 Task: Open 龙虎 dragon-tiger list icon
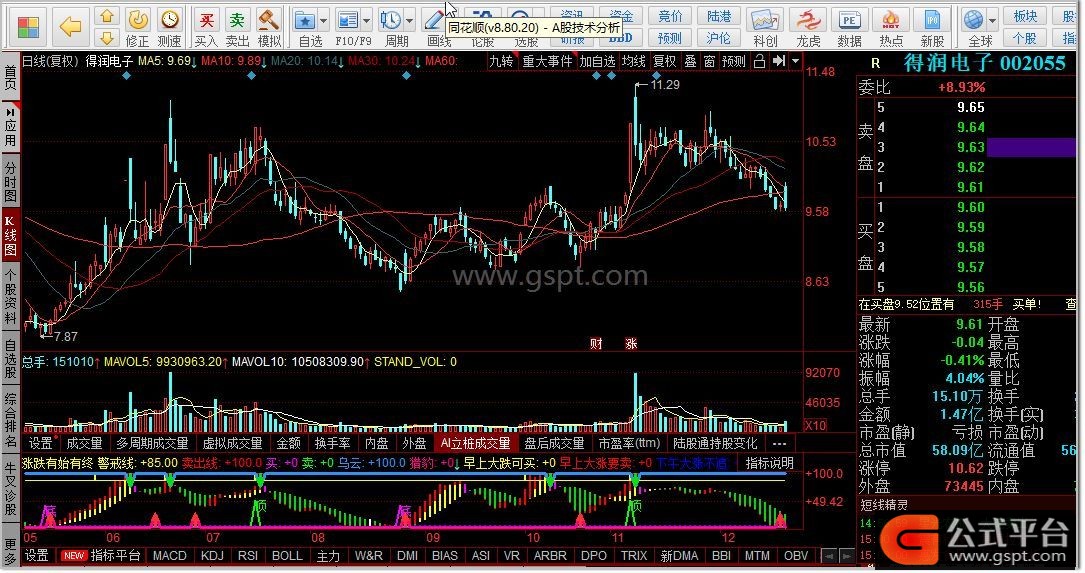click(x=808, y=28)
